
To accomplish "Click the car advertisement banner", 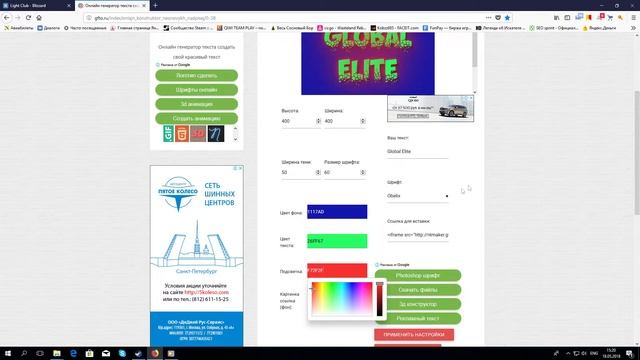I will tap(431, 109).
